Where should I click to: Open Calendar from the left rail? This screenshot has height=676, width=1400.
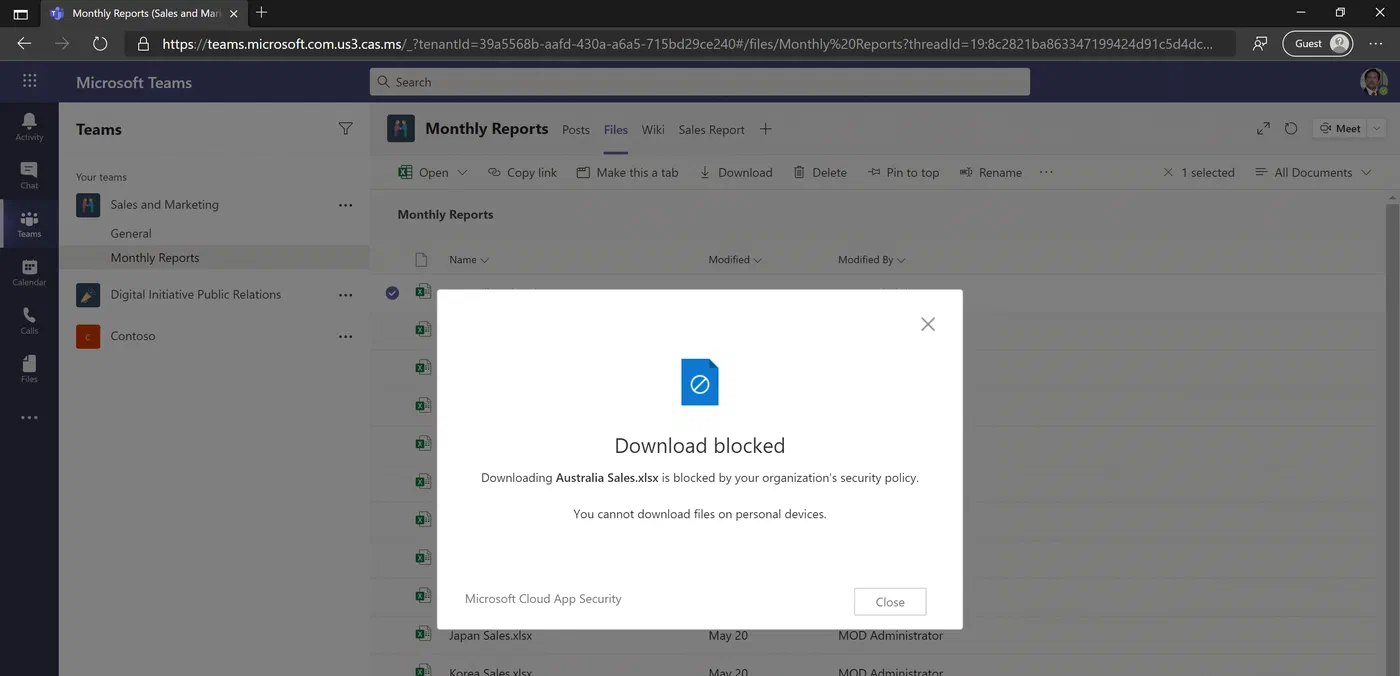[29, 272]
